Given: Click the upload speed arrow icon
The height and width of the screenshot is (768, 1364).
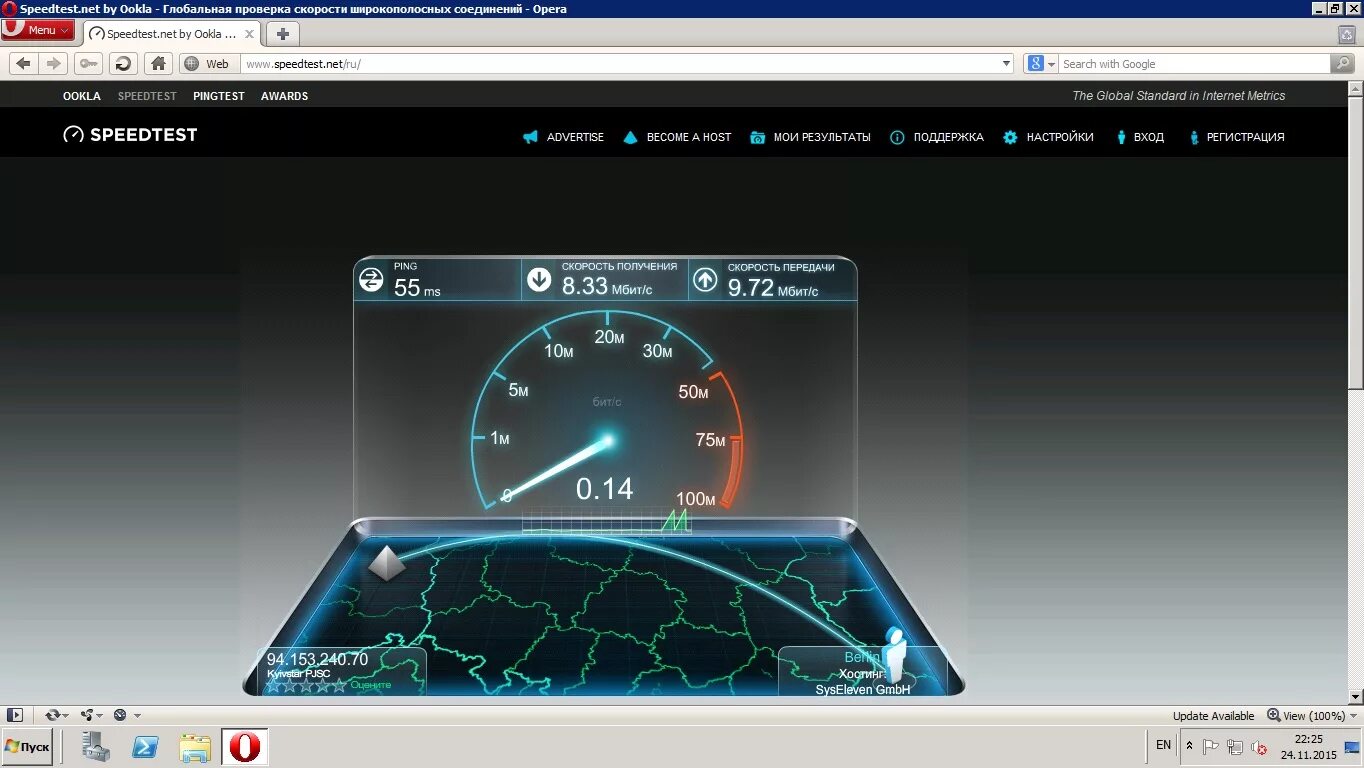Looking at the screenshot, I should tap(705, 280).
